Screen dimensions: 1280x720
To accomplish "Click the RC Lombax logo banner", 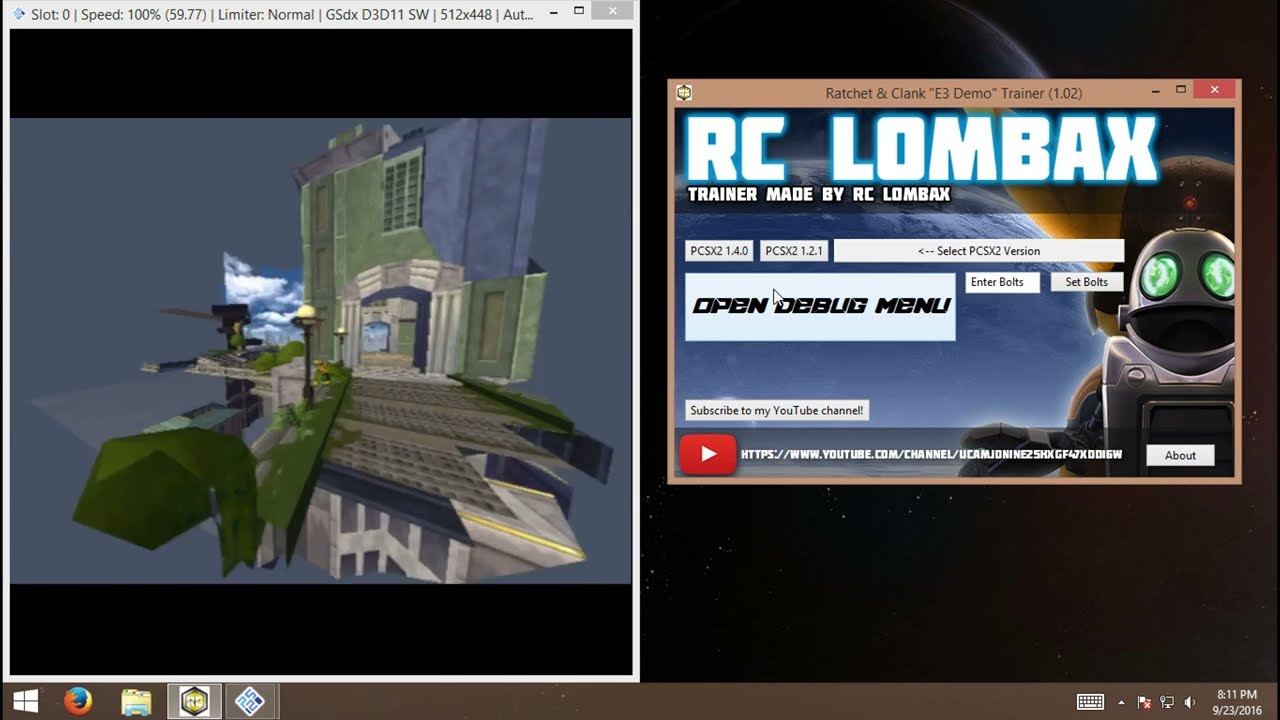I will pos(920,148).
